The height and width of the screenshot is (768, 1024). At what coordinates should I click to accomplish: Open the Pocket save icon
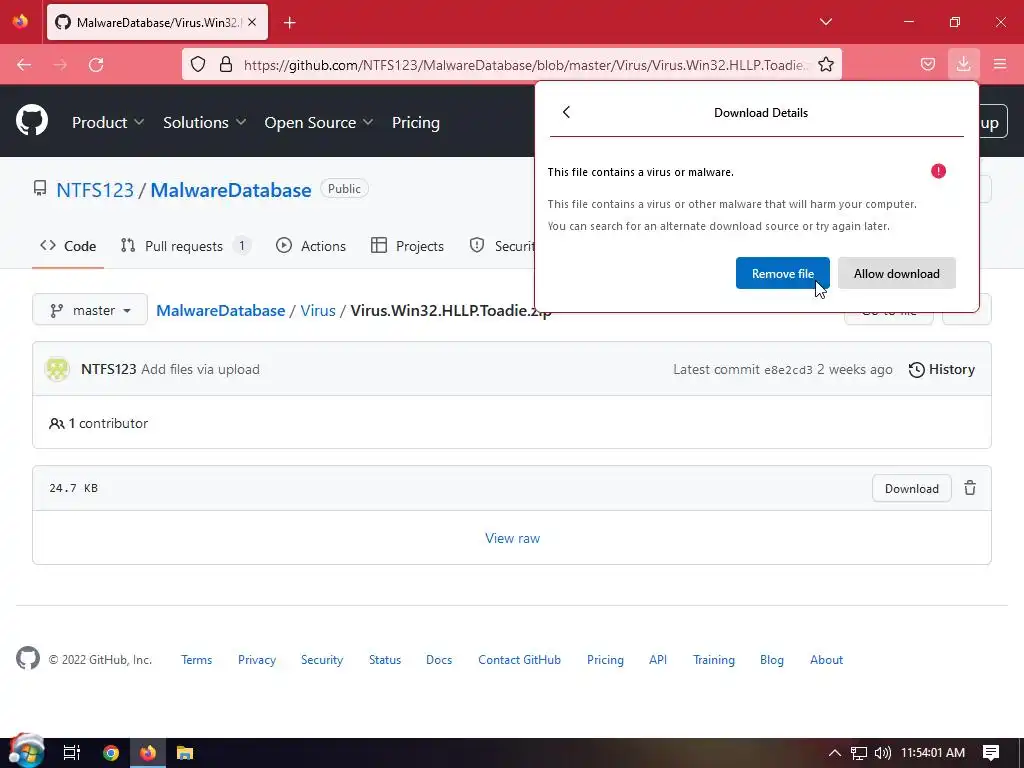click(927, 64)
